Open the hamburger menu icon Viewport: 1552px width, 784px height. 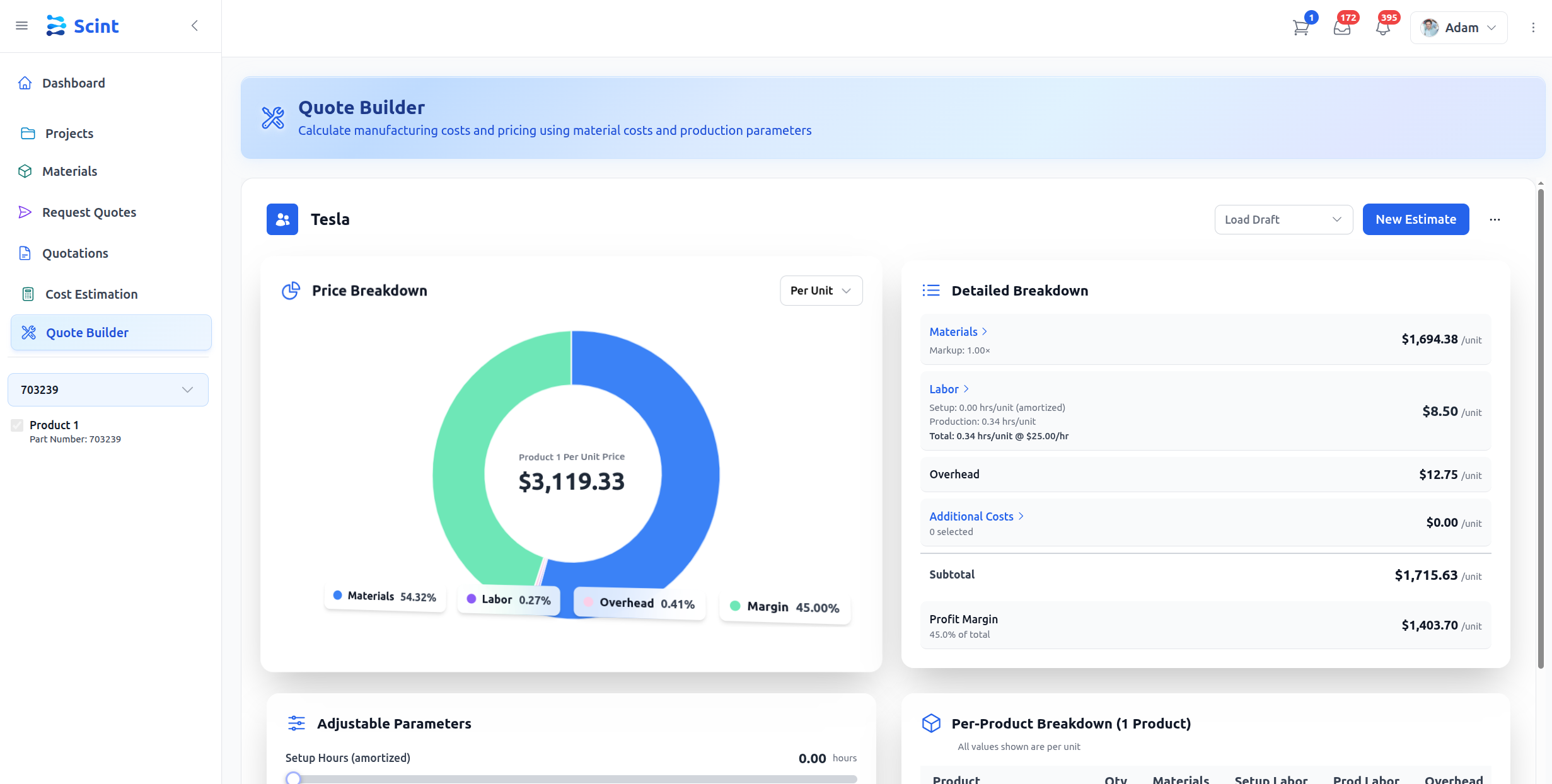(x=22, y=26)
